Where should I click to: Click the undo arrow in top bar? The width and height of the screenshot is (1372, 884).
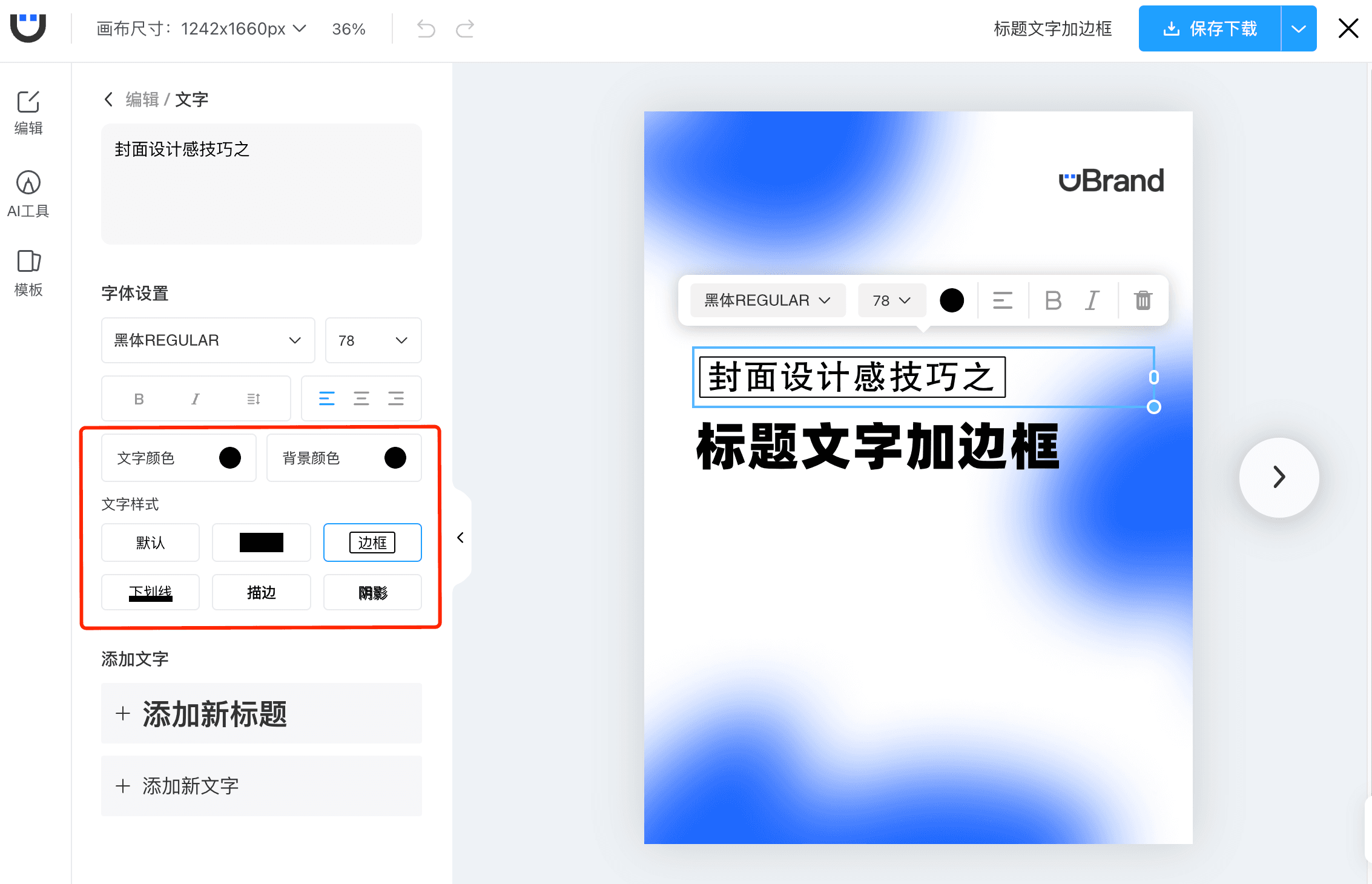[426, 28]
